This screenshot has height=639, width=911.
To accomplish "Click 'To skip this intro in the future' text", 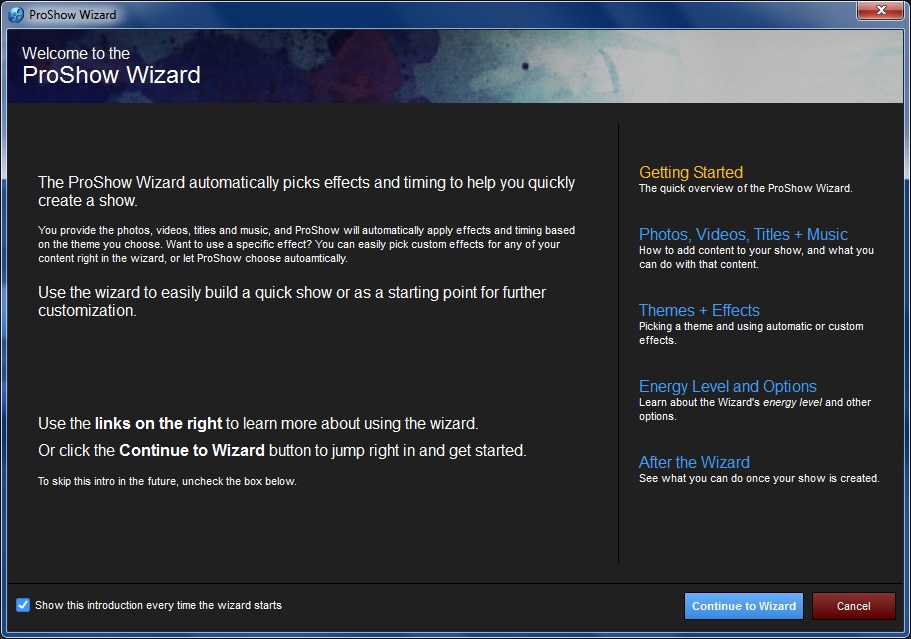I will point(167,482).
